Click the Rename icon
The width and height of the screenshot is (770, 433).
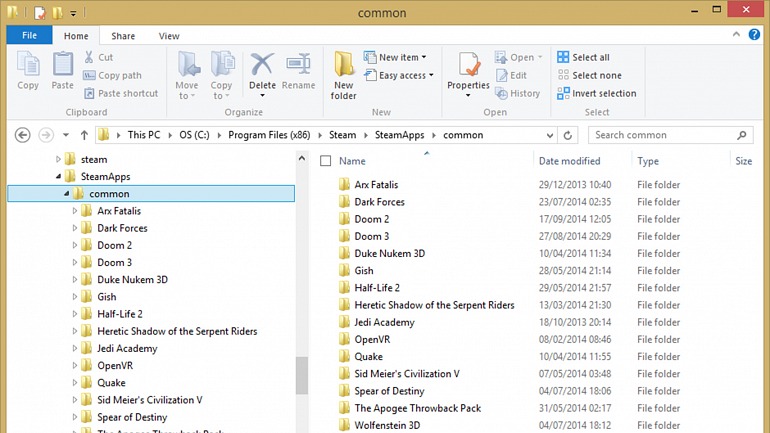(x=298, y=64)
